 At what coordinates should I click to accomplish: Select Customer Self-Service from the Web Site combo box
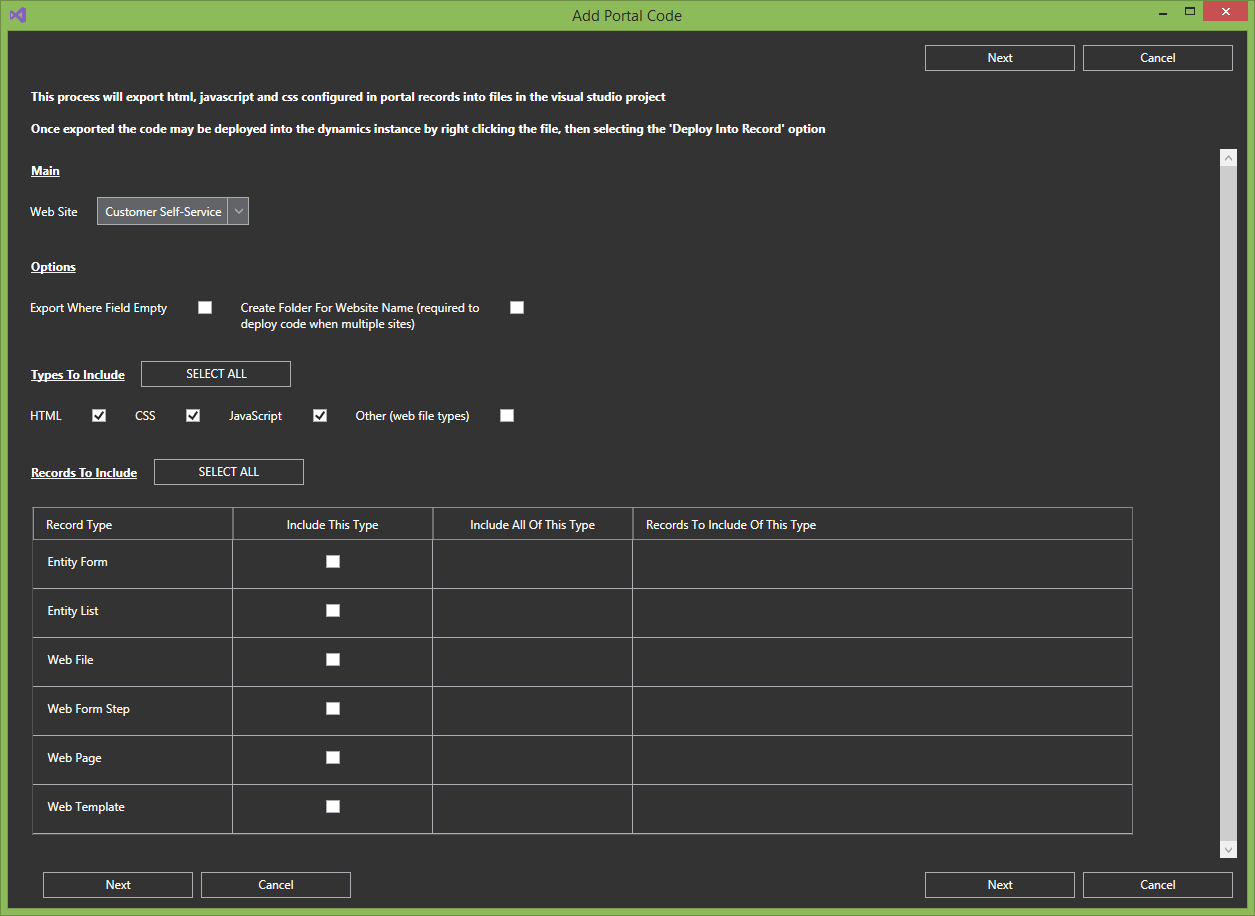[163, 211]
